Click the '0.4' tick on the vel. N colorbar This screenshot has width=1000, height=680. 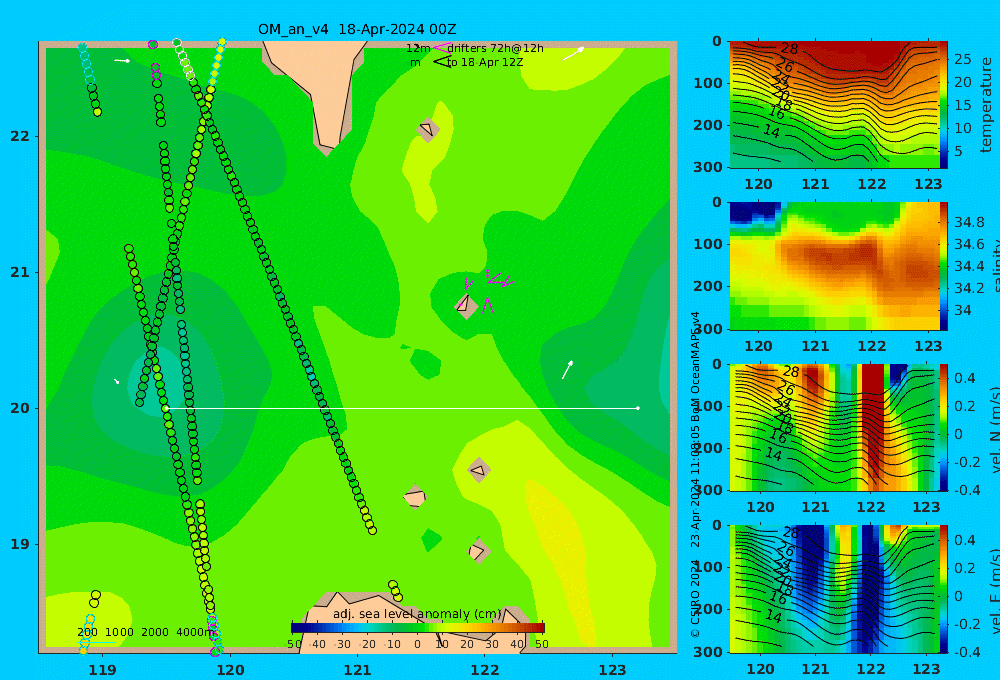click(965, 378)
